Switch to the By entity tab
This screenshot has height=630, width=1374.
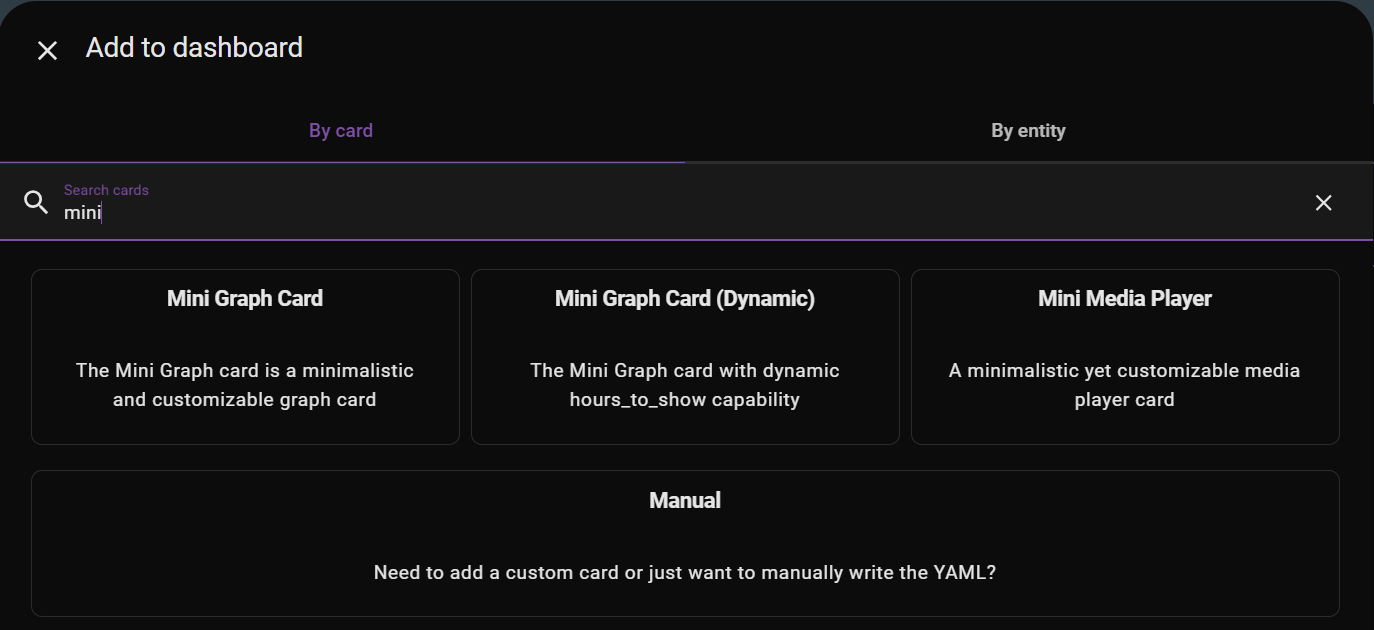pos(1028,131)
